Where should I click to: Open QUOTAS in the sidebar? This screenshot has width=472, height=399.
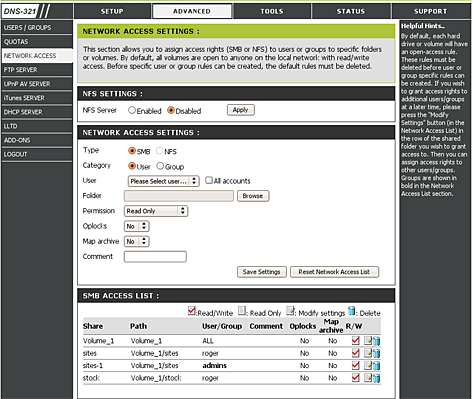37,42
